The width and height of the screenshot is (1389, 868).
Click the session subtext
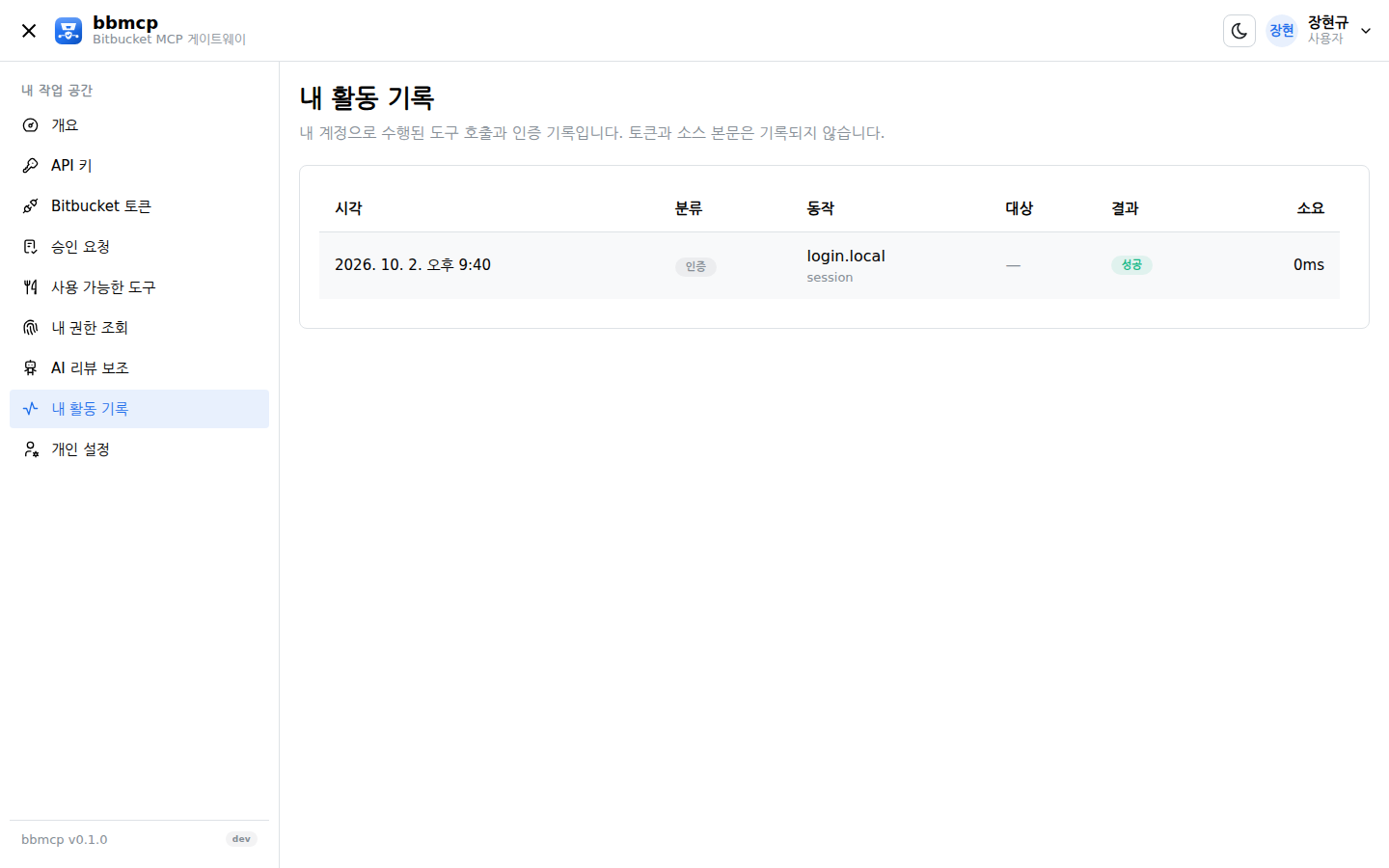pos(830,278)
